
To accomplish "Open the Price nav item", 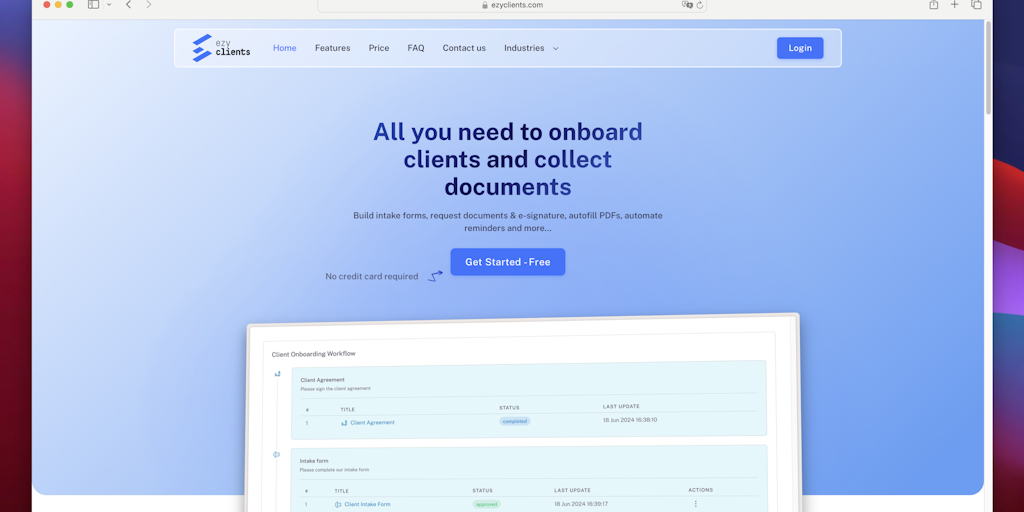I will coord(379,48).
